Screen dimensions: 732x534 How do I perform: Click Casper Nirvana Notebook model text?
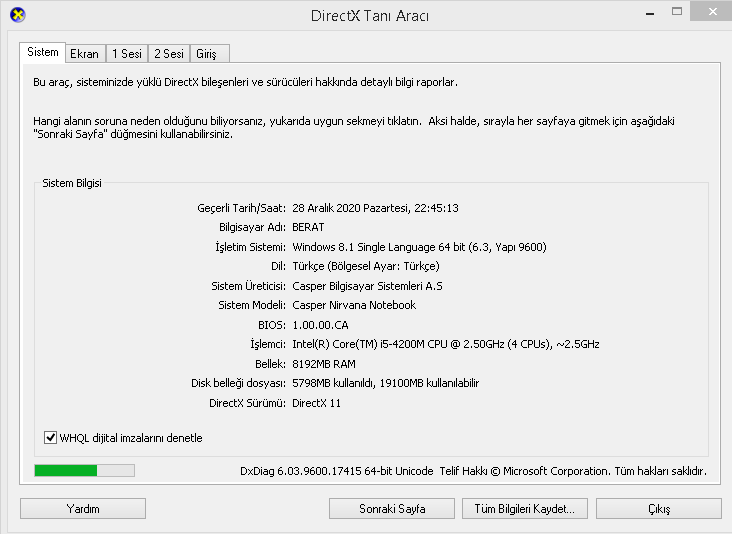354,305
